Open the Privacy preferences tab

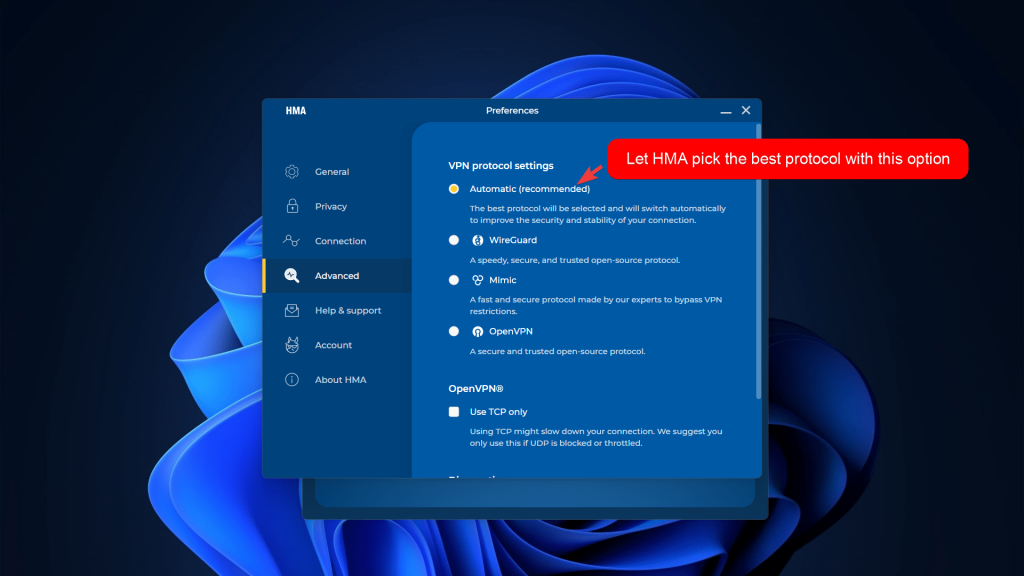coord(337,206)
